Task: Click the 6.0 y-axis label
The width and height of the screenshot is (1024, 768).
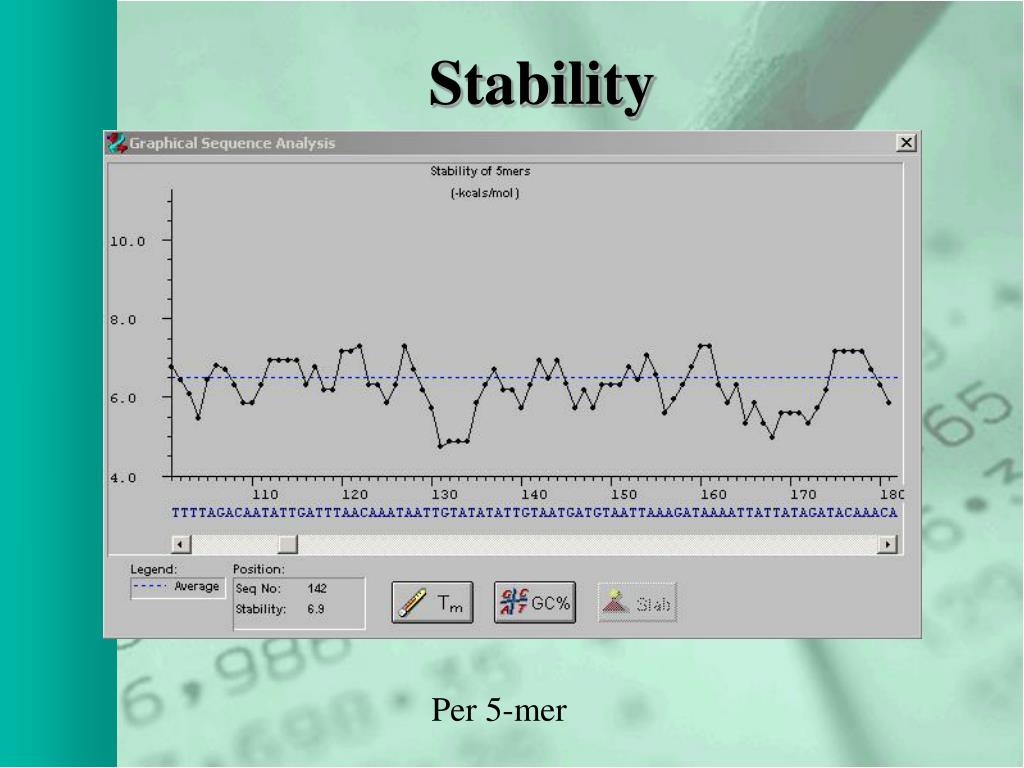Action: pos(123,398)
